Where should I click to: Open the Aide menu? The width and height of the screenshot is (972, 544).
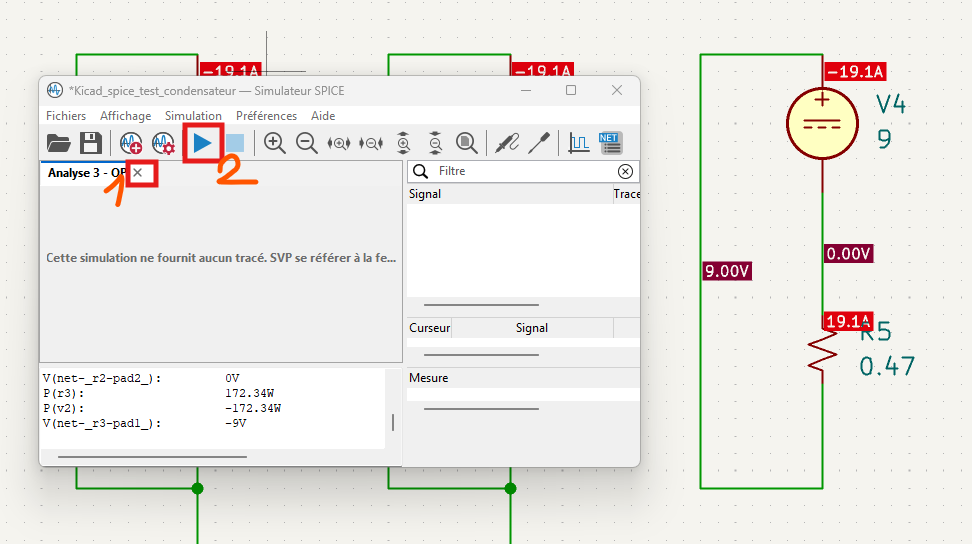coord(323,116)
